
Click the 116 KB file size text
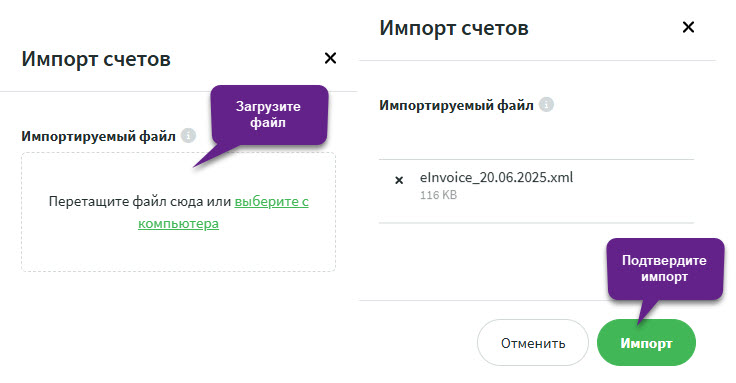(x=438, y=195)
